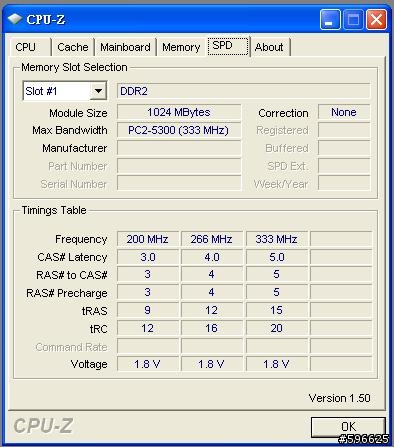394x447 pixels.
Task: Click the SPD tab
Action: (228, 46)
